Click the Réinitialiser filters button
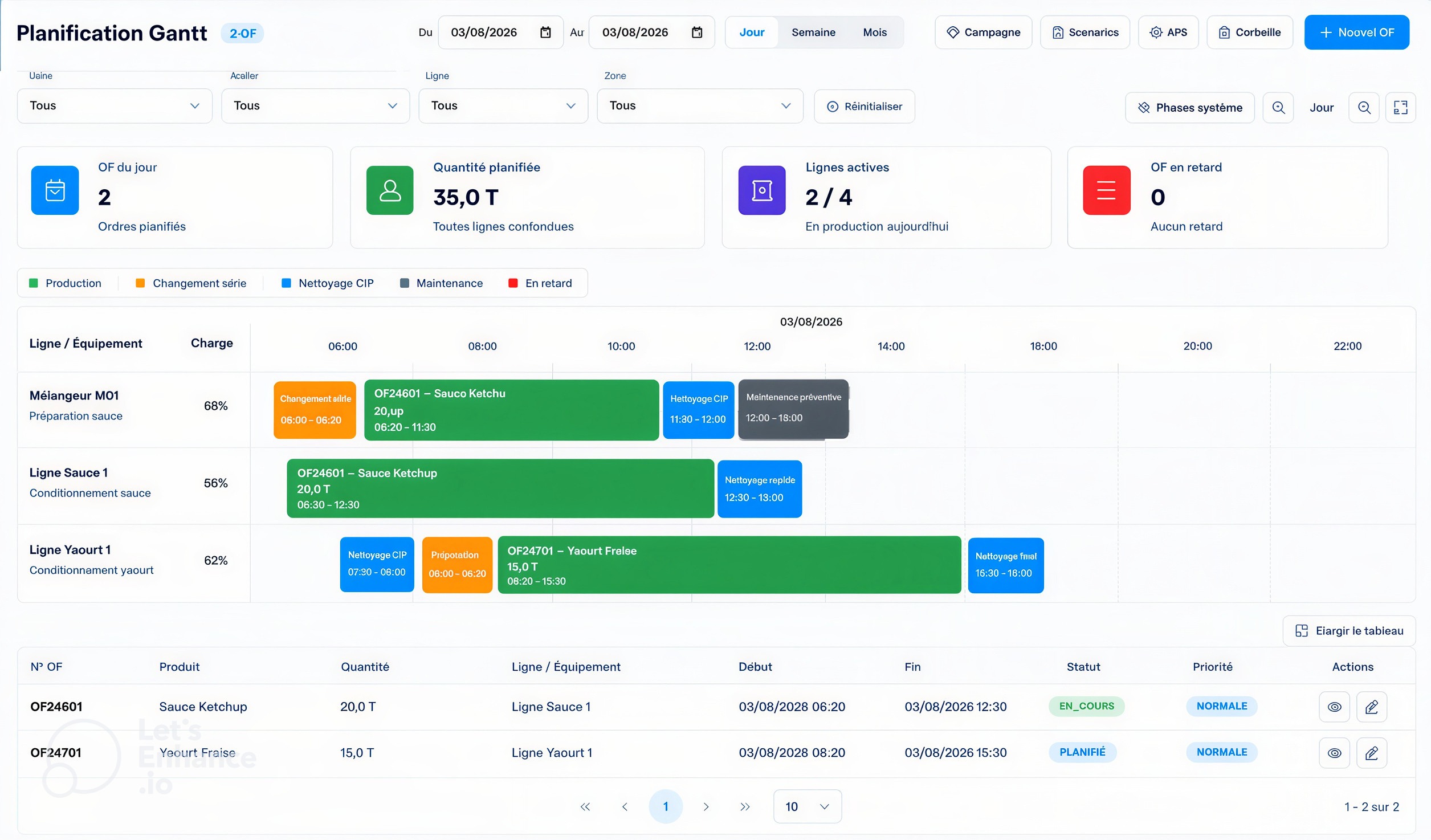Image resolution: width=1431 pixels, height=840 pixels. (864, 107)
